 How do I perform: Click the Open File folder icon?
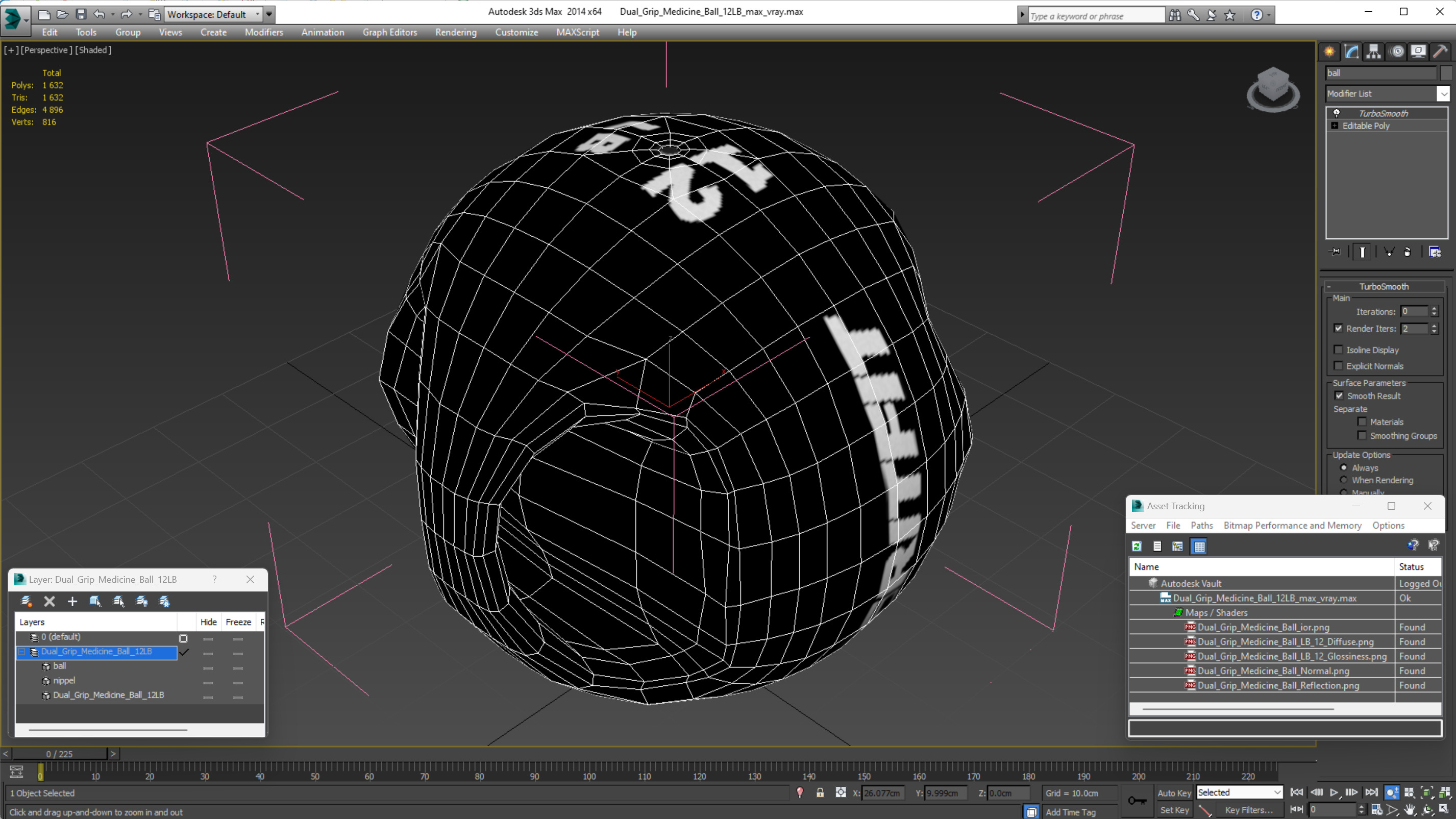63,14
